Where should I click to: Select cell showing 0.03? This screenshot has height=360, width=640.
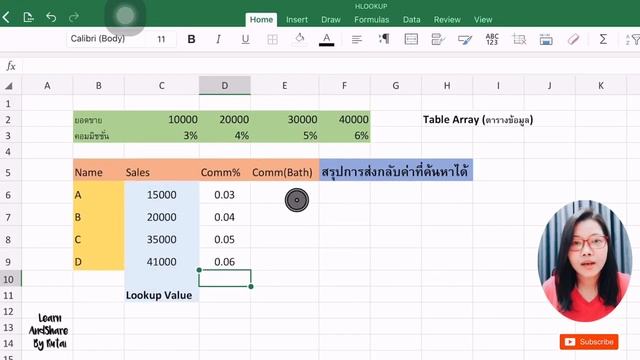(224, 195)
